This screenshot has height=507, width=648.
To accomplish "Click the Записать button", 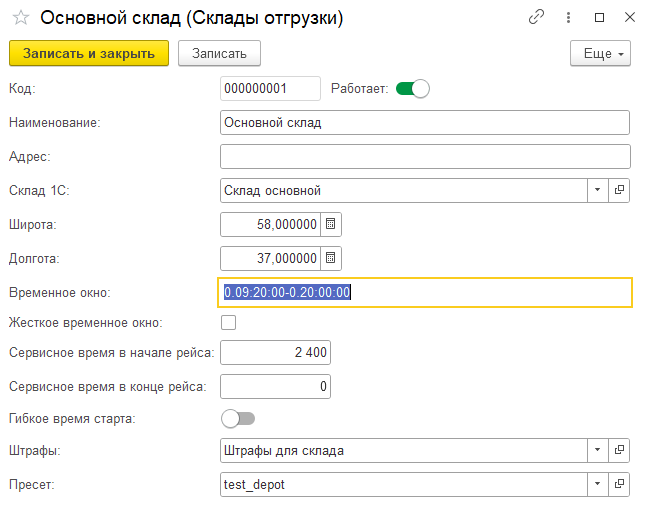I will 219,53.
